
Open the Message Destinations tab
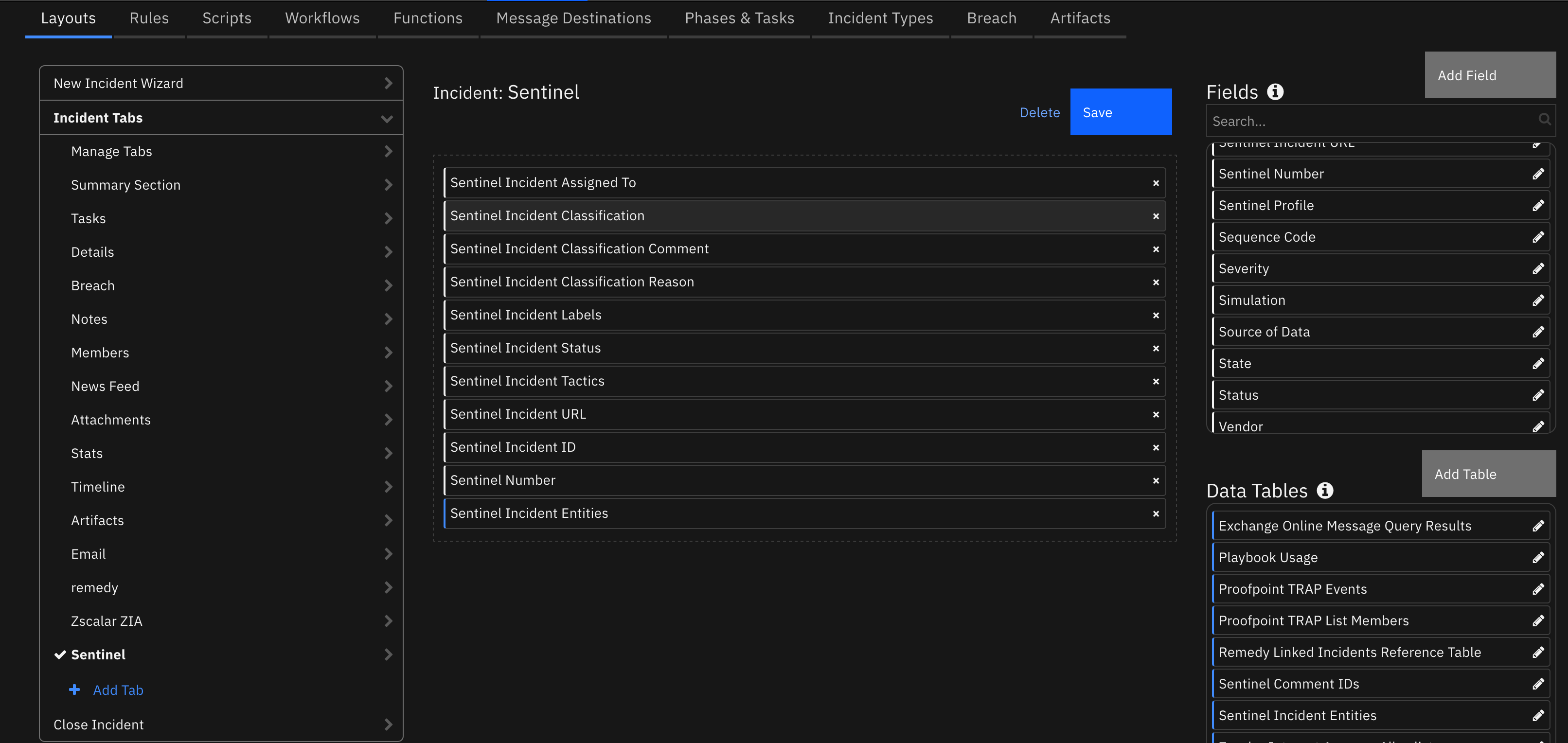click(x=574, y=18)
